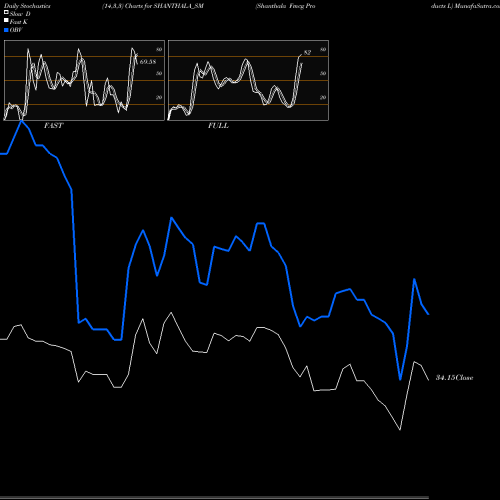Click the 'Shanthala Fmcg Pro' company name text
This screenshot has height=500, width=500.
click(285, 6)
